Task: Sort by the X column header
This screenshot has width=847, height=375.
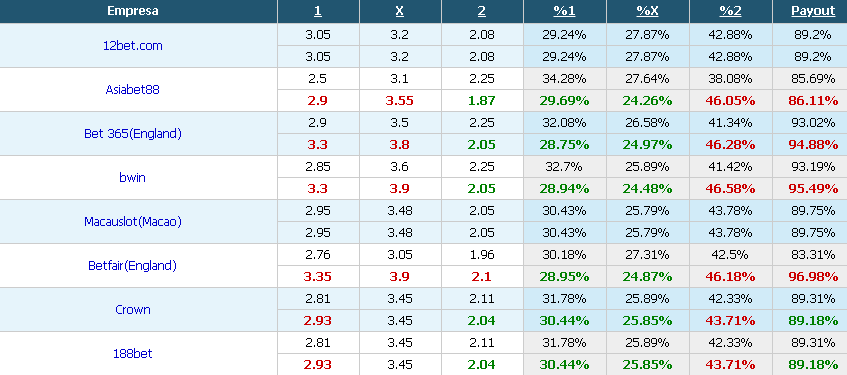Action: pos(400,11)
